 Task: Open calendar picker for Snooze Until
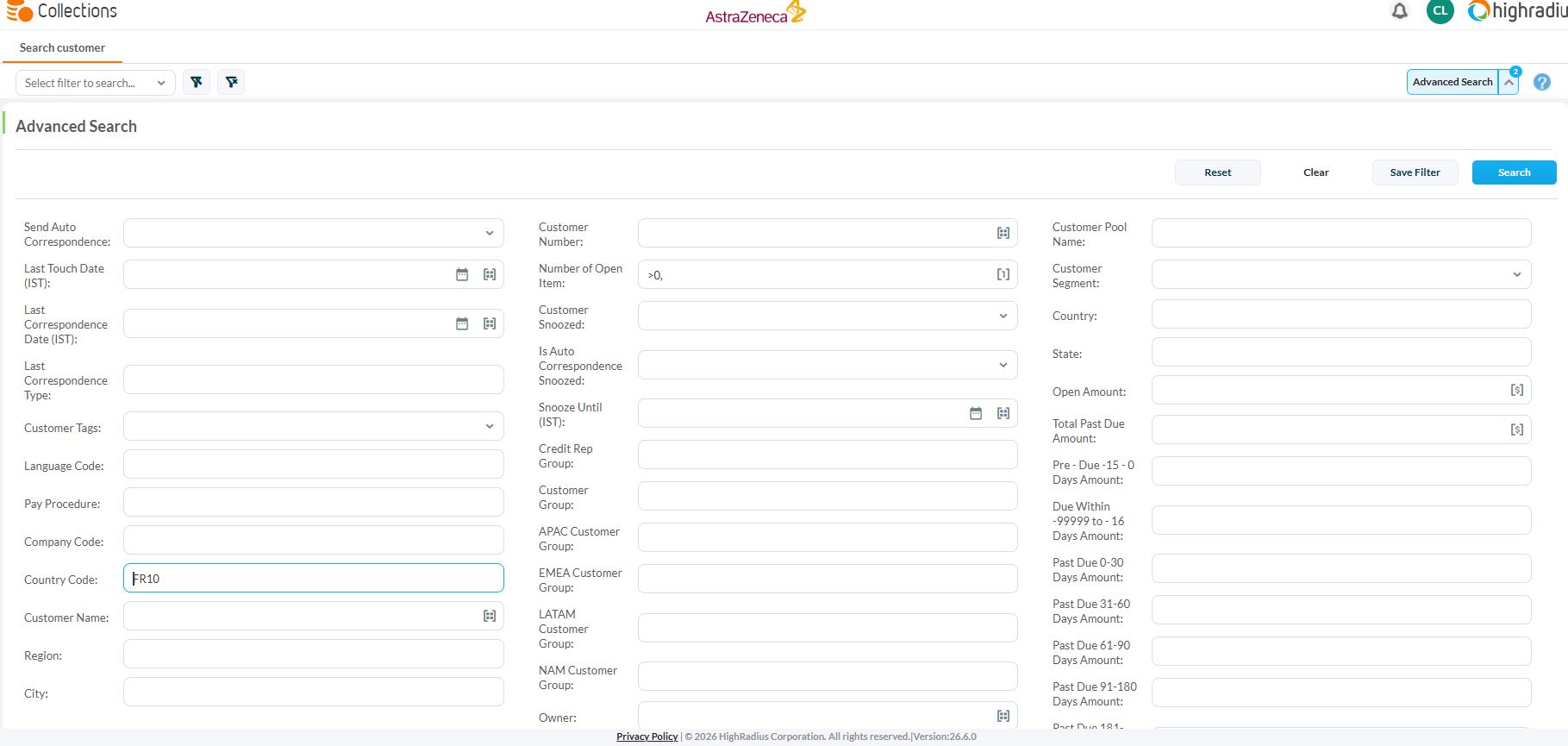976,413
